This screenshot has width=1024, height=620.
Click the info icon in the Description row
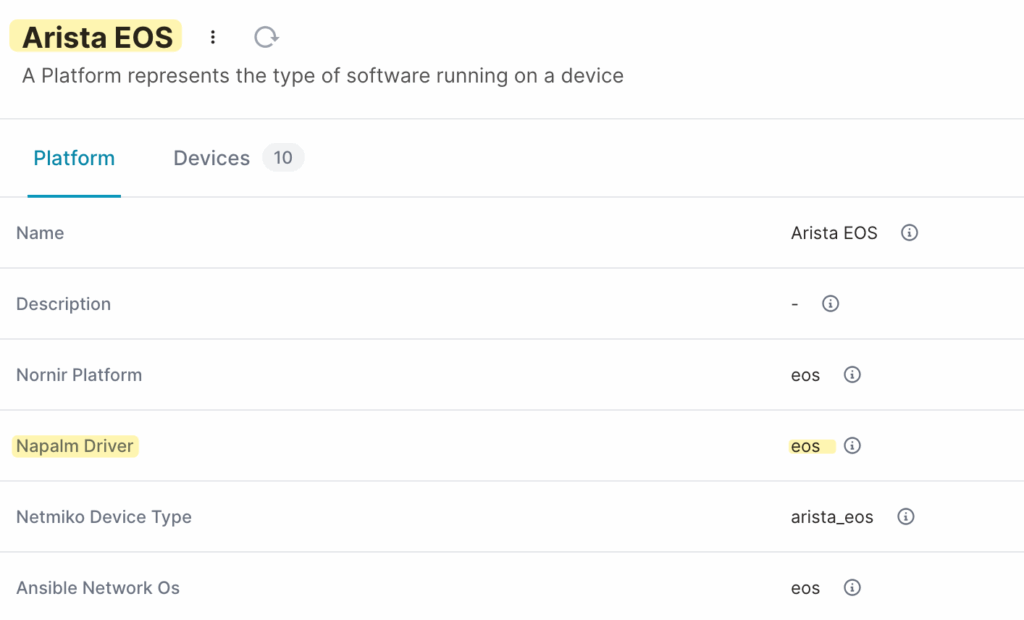[830, 304]
